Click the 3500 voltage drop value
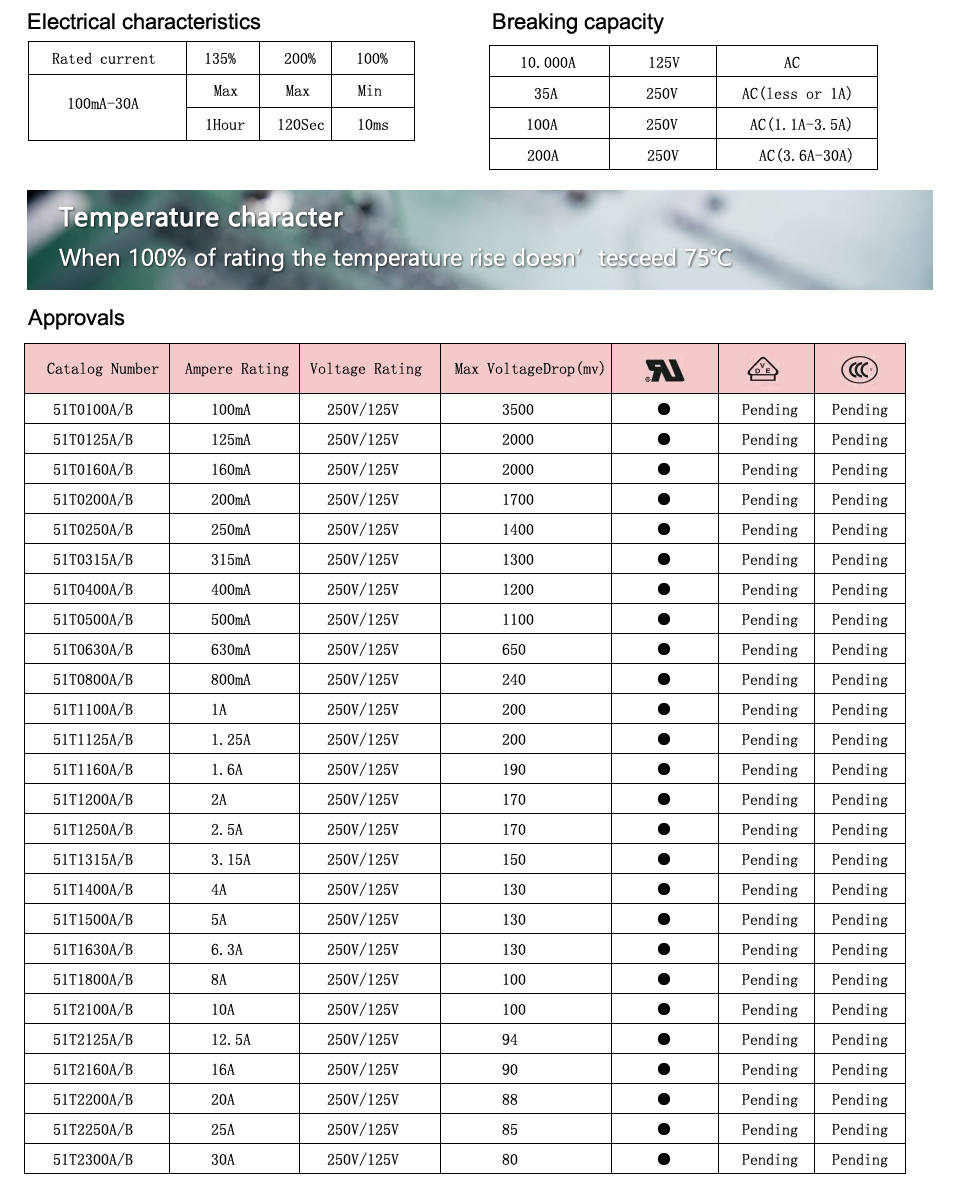This screenshot has height=1197, width=960. pyautogui.click(x=518, y=410)
